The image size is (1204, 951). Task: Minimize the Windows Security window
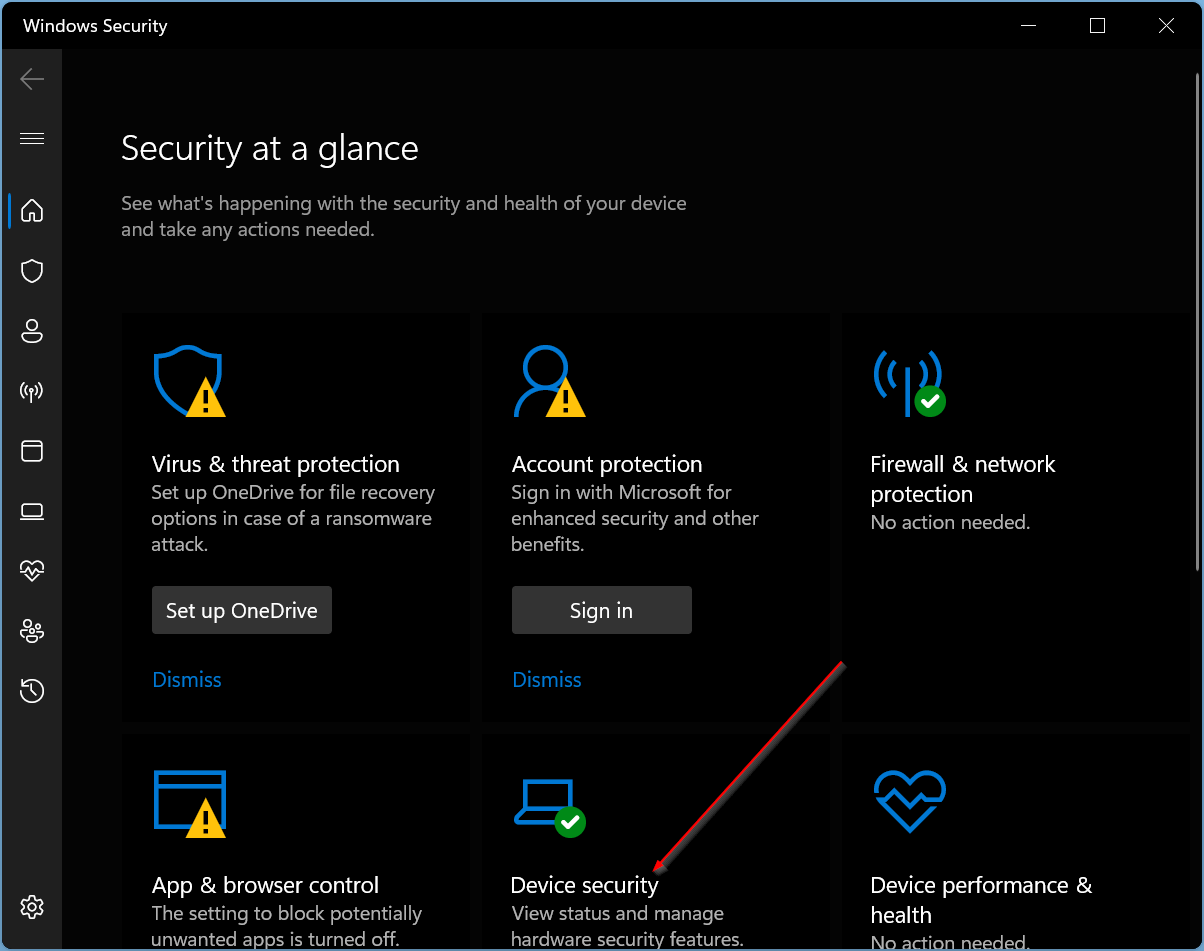(1028, 26)
